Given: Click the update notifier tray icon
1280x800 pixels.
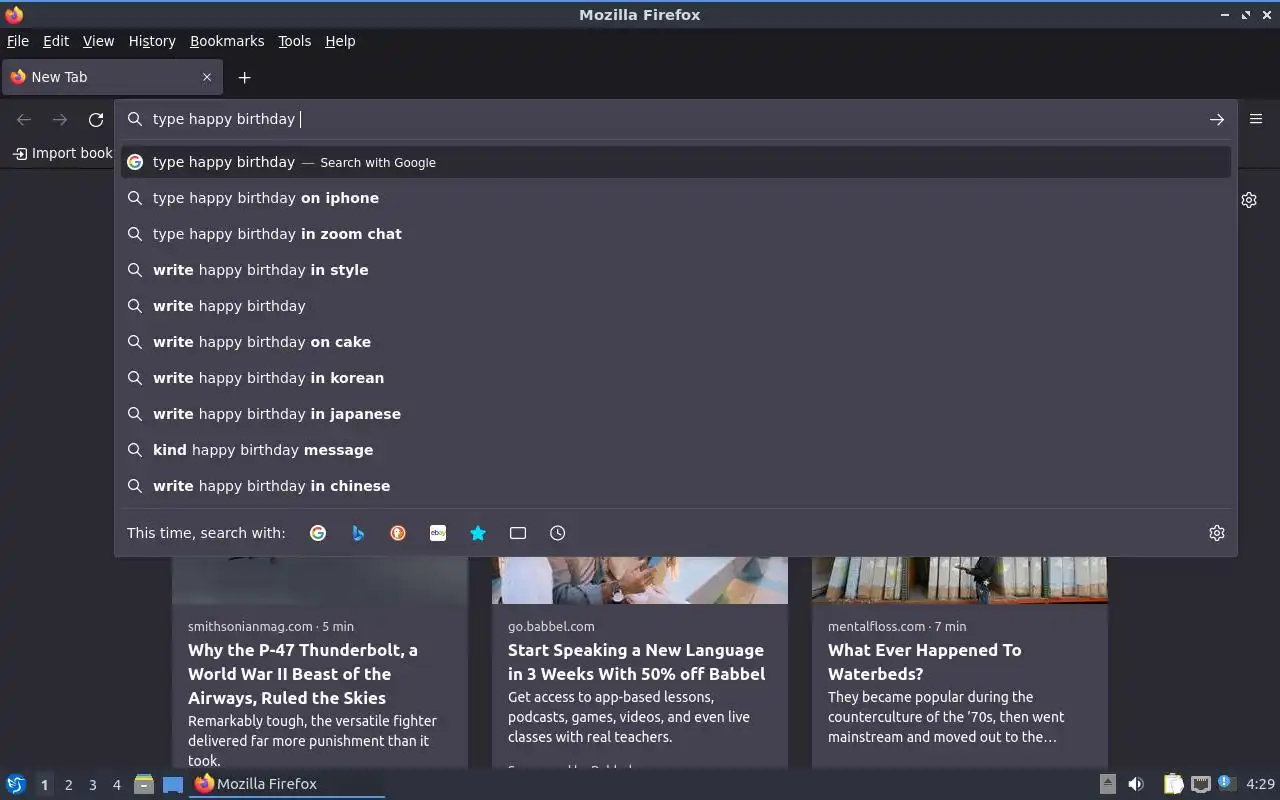Looking at the screenshot, I should point(1227,783).
